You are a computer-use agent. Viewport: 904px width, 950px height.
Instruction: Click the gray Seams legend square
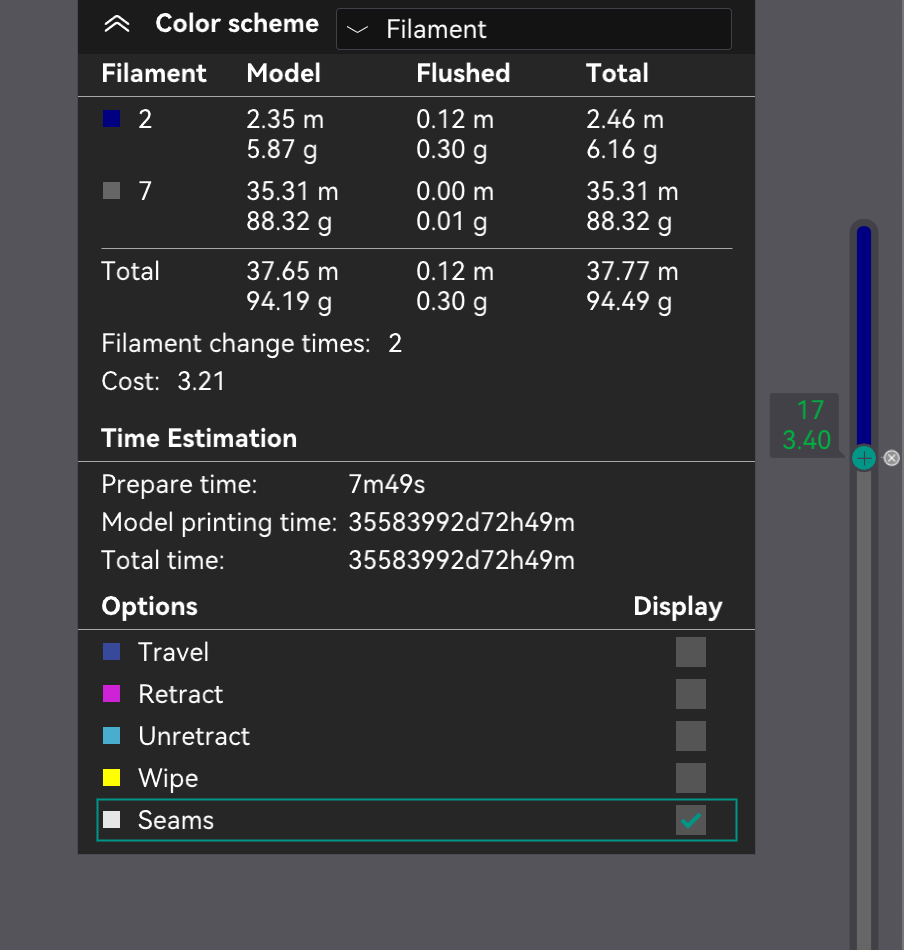click(x=110, y=820)
